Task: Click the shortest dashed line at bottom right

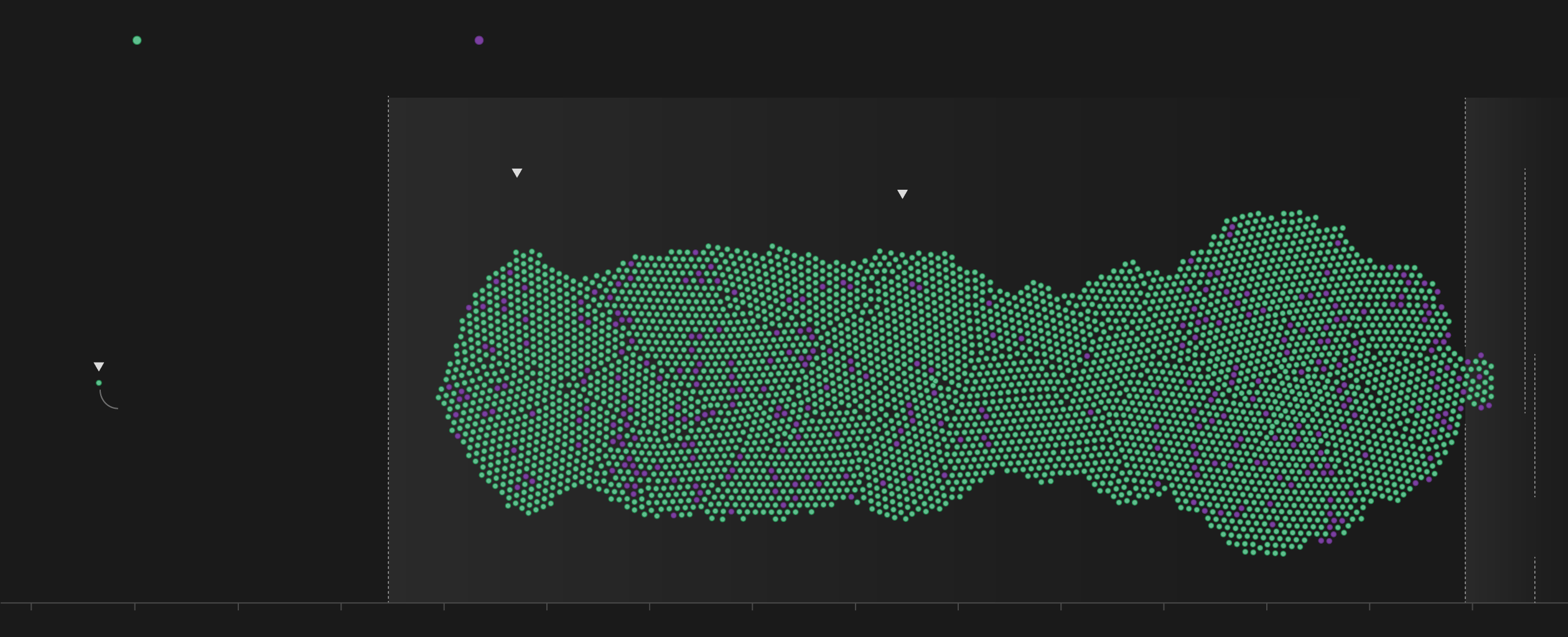Action: pos(1535,579)
